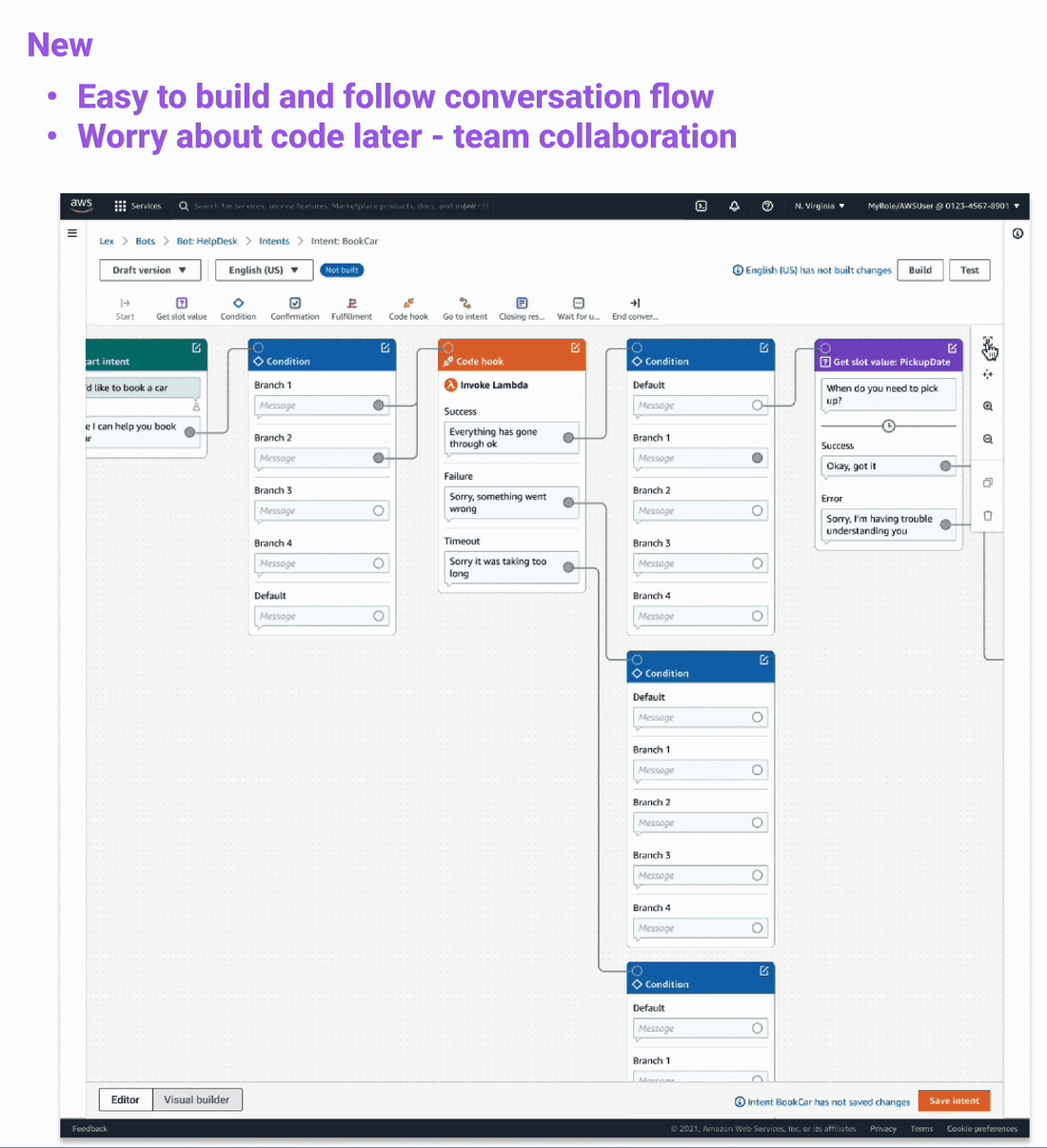Click Default connector in first Condition block
Viewport: 1047px width, 1148px height.
pos(379,616)
